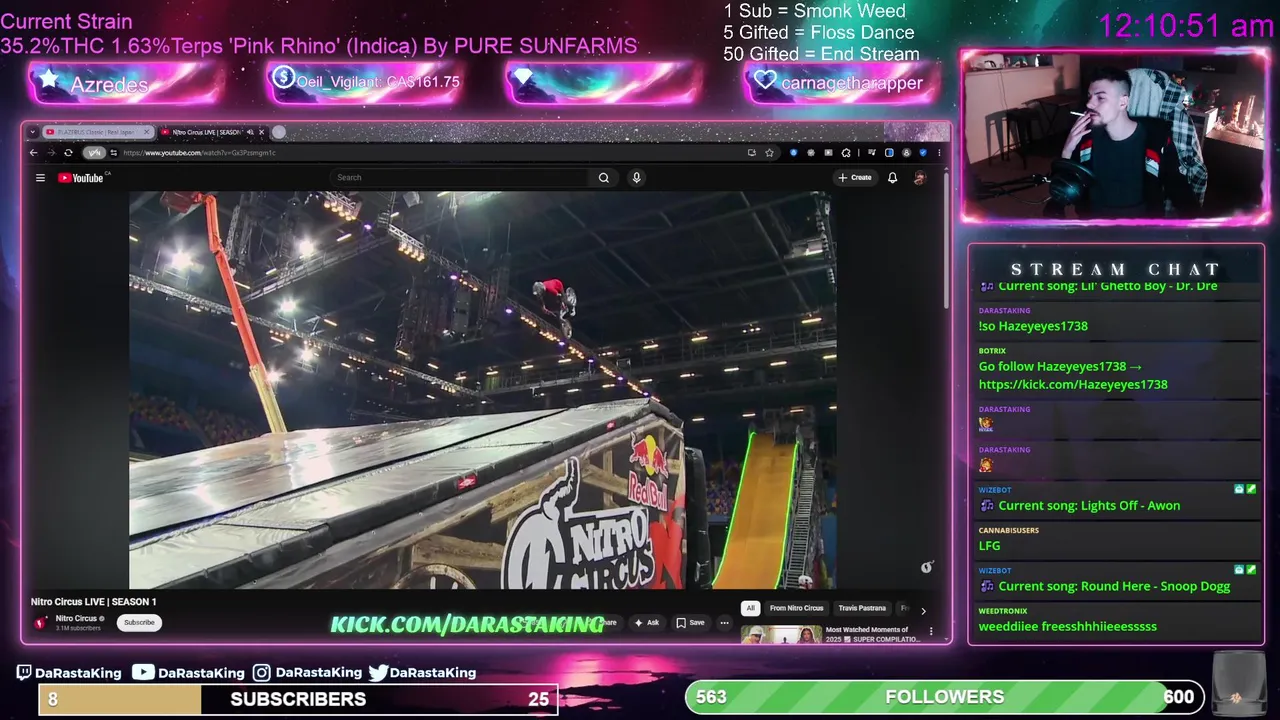The image size is (1280, 720).
Task: Open browser three-dot menu
Action: coord(939,153)
